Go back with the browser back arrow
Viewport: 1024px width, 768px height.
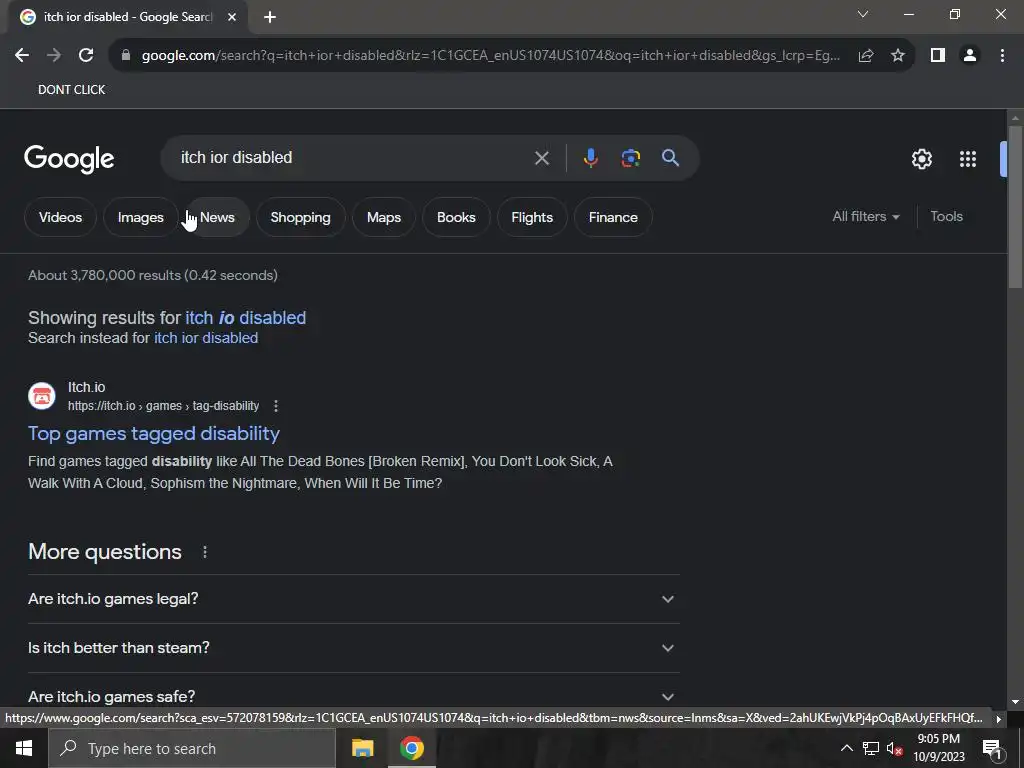(x=22, y=56)
